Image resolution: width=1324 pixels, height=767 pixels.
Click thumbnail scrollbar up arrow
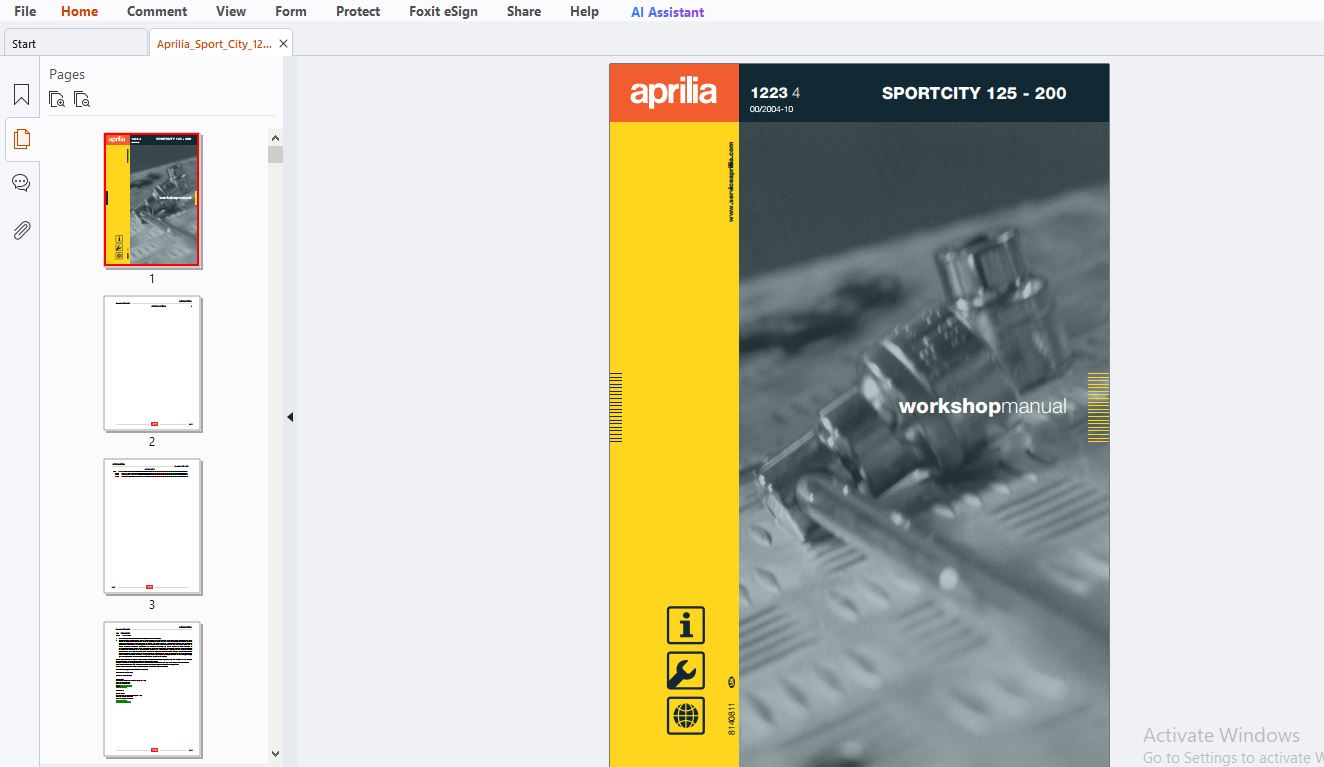point(275,137)
